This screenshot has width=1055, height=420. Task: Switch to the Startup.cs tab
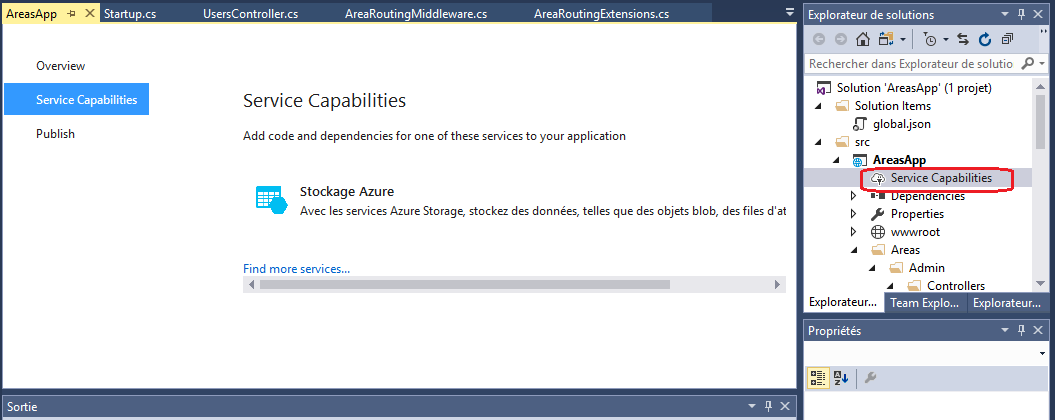(x=132, y=14)
